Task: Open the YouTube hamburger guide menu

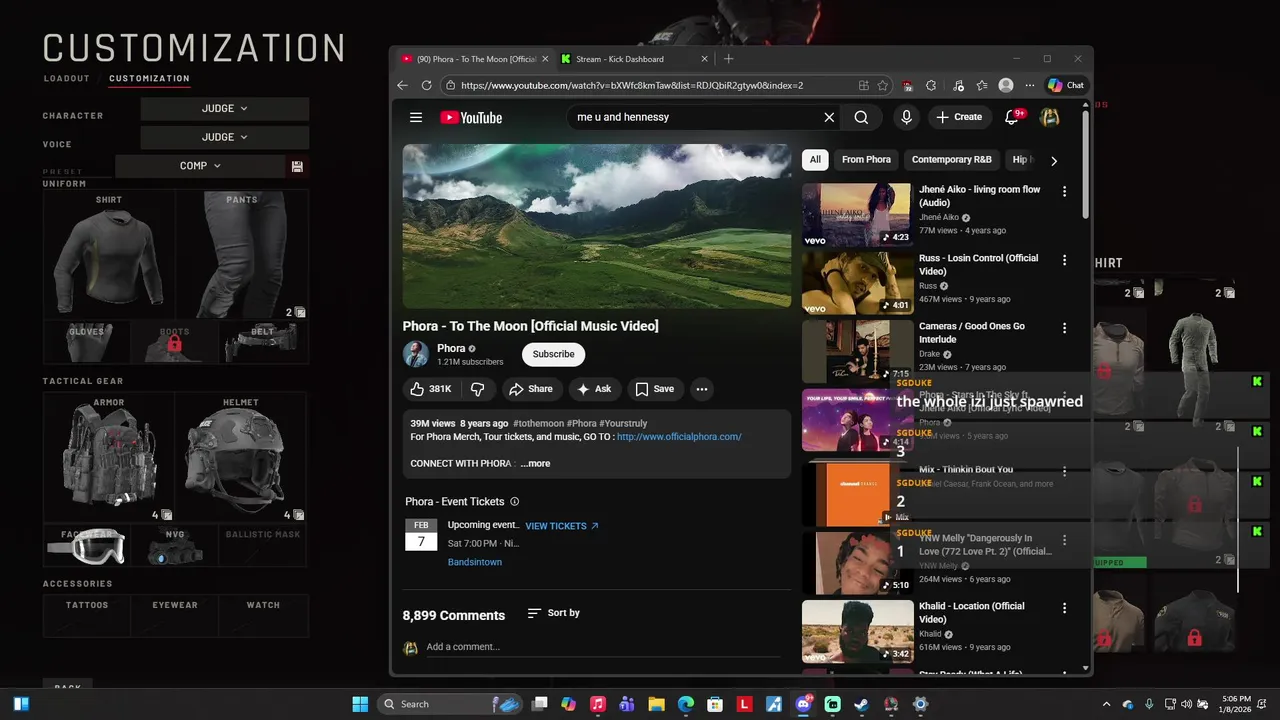Action: (x=416, y=117)
